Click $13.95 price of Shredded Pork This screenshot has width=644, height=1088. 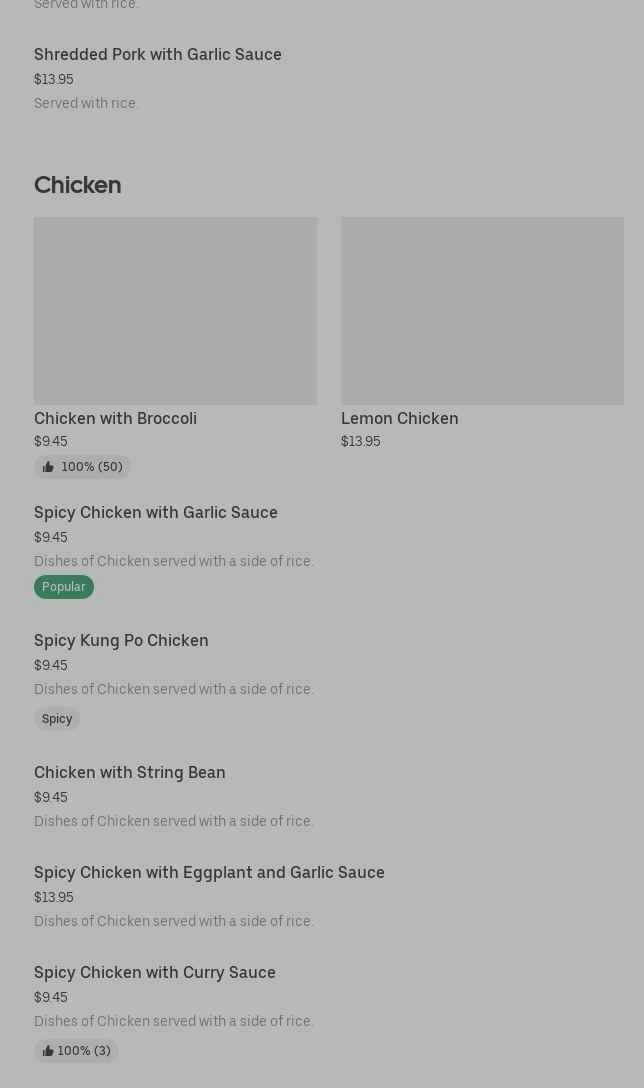click(x=54, y=79)
